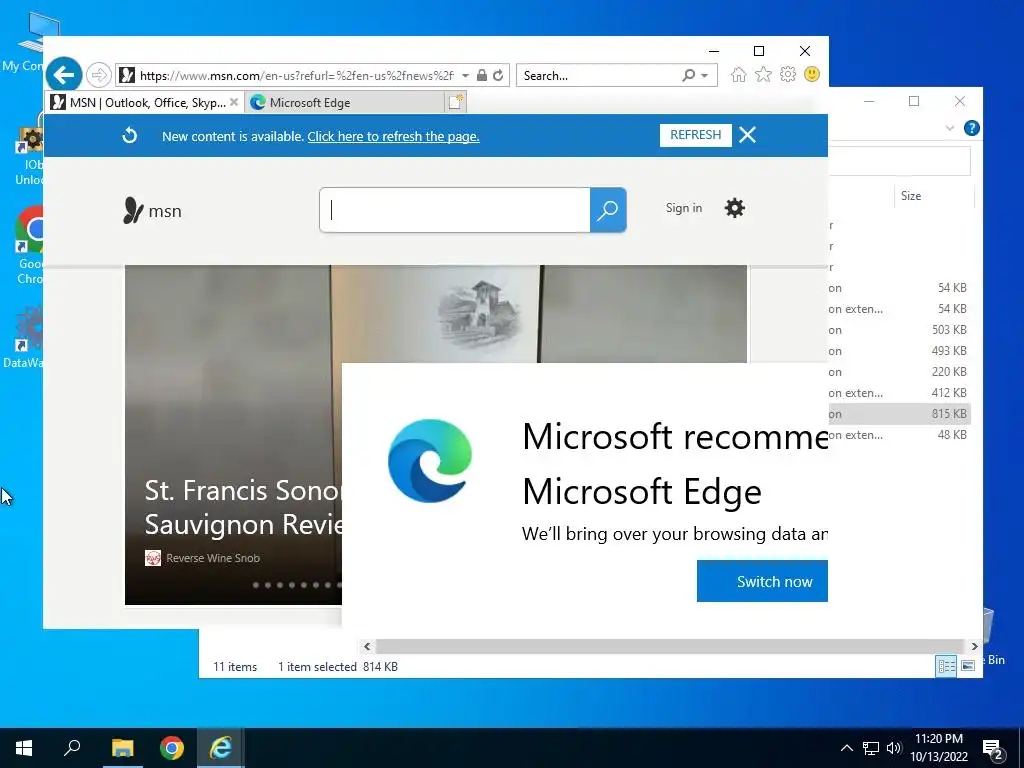The width and height of the screenshot is (1024, 768).
Task: Select the 220 KB file row
Action: point(899,372)
